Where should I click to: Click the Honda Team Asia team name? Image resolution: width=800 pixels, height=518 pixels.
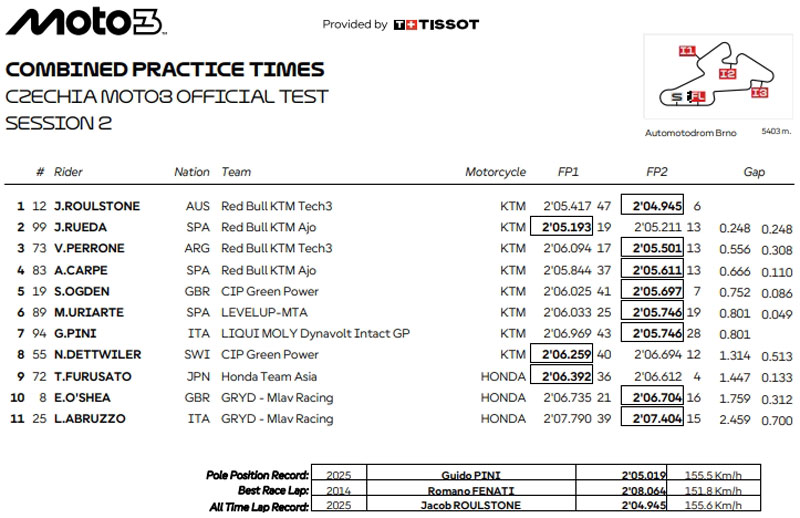pyautogui.click(x=264, y=376)
